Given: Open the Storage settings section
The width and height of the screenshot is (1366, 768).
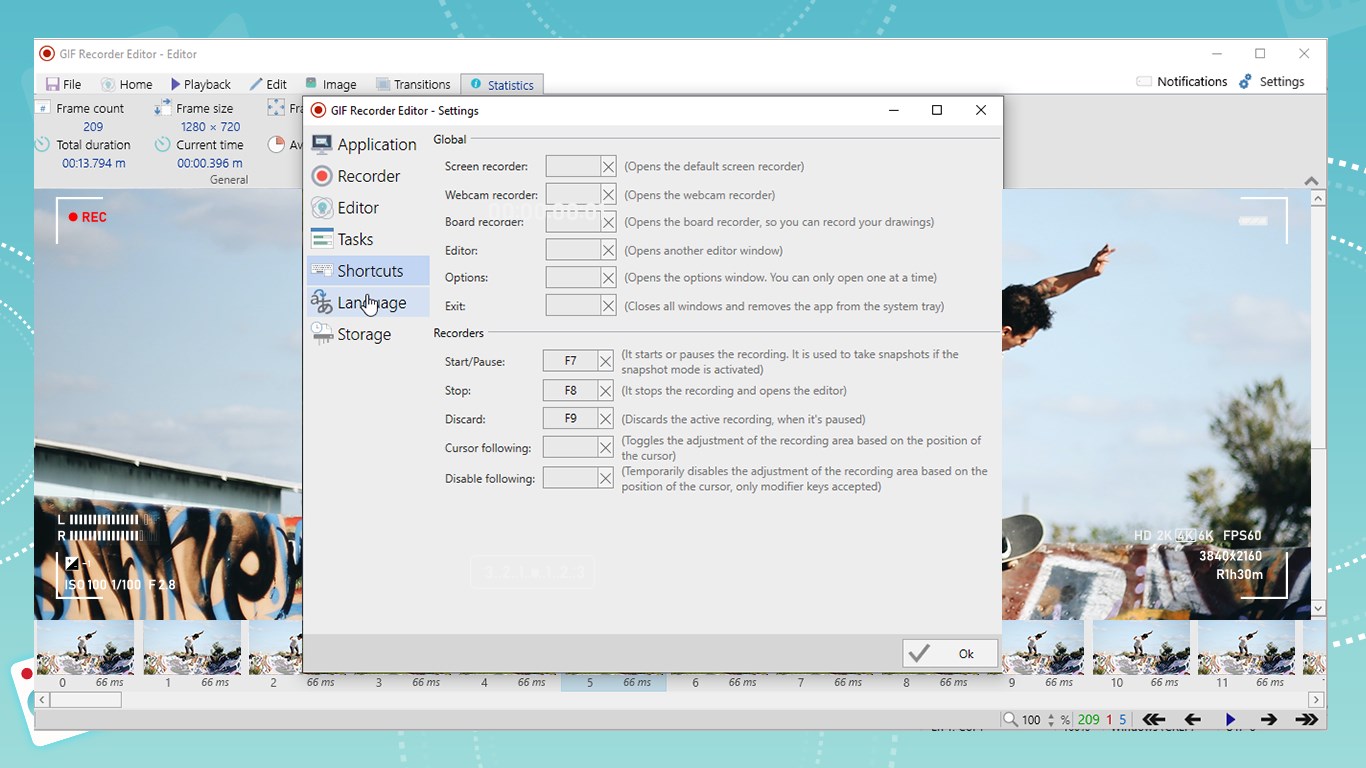Looking at the screenshot, I should point(362,334).
